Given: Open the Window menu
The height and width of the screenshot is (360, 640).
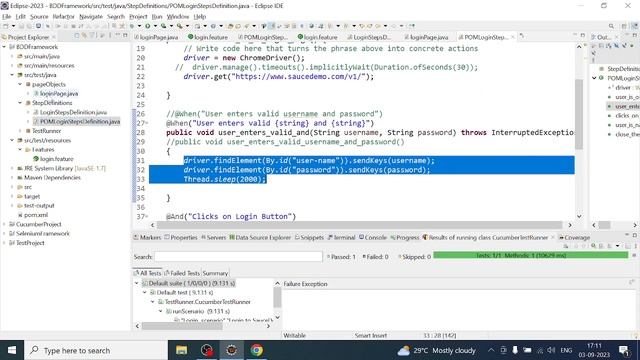Looking at the screenshot, I should tap(178, 16).
